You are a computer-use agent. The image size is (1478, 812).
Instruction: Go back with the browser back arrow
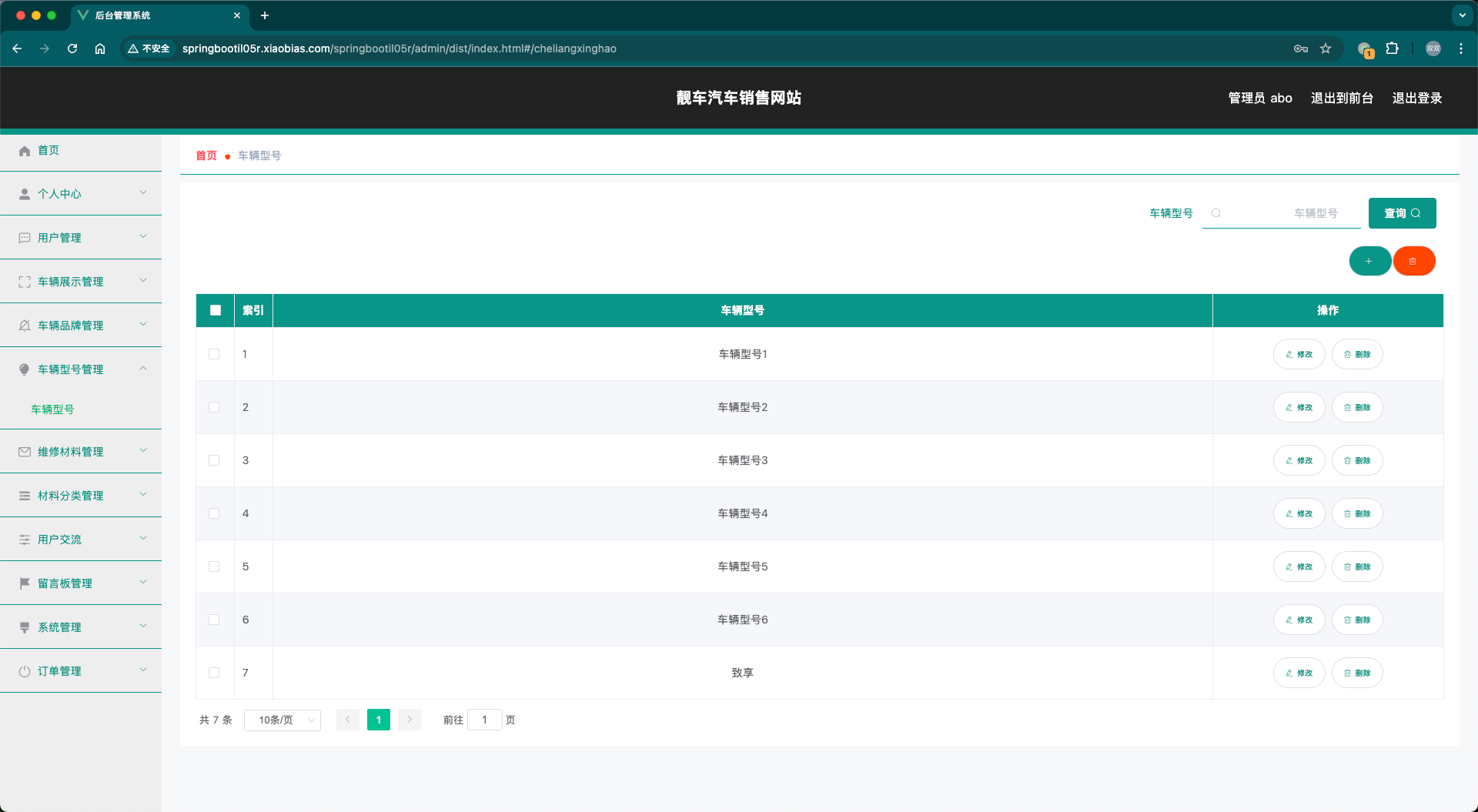pyautogui.click(x=17, y=48)
